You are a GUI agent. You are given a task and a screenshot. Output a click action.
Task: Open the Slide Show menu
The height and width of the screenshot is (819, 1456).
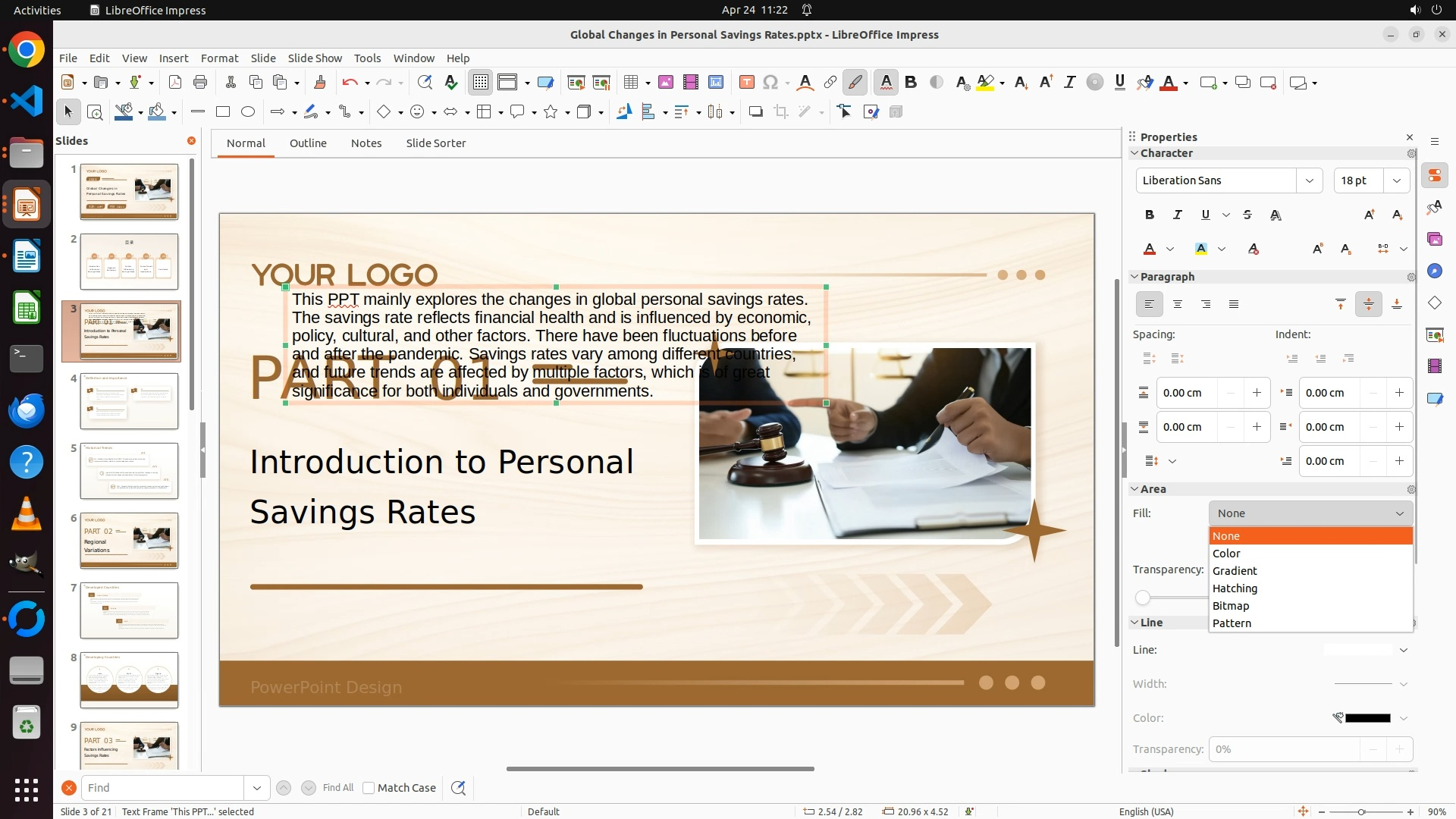coord(315,58)
